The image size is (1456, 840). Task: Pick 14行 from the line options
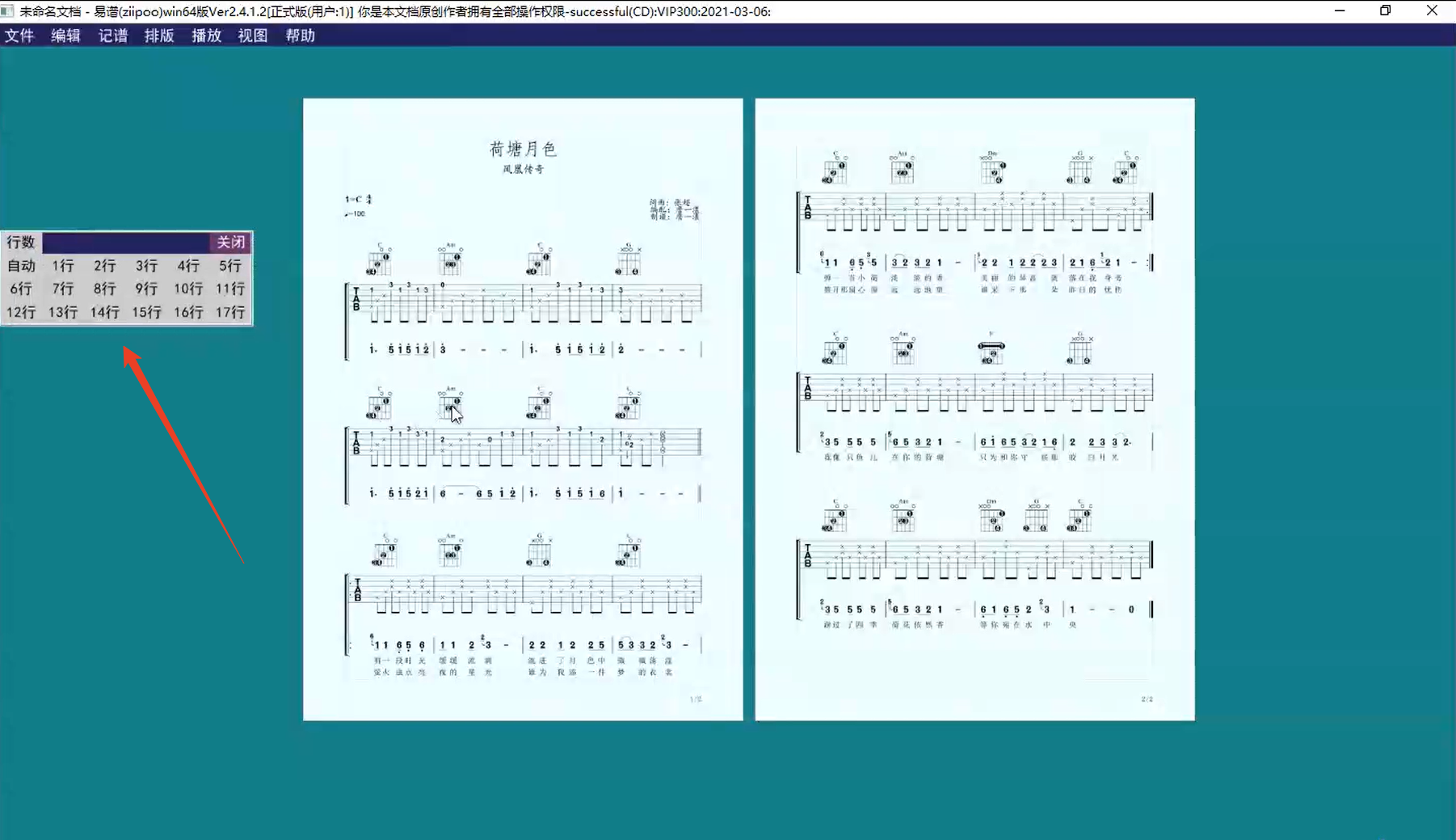(x=104, y=312)
